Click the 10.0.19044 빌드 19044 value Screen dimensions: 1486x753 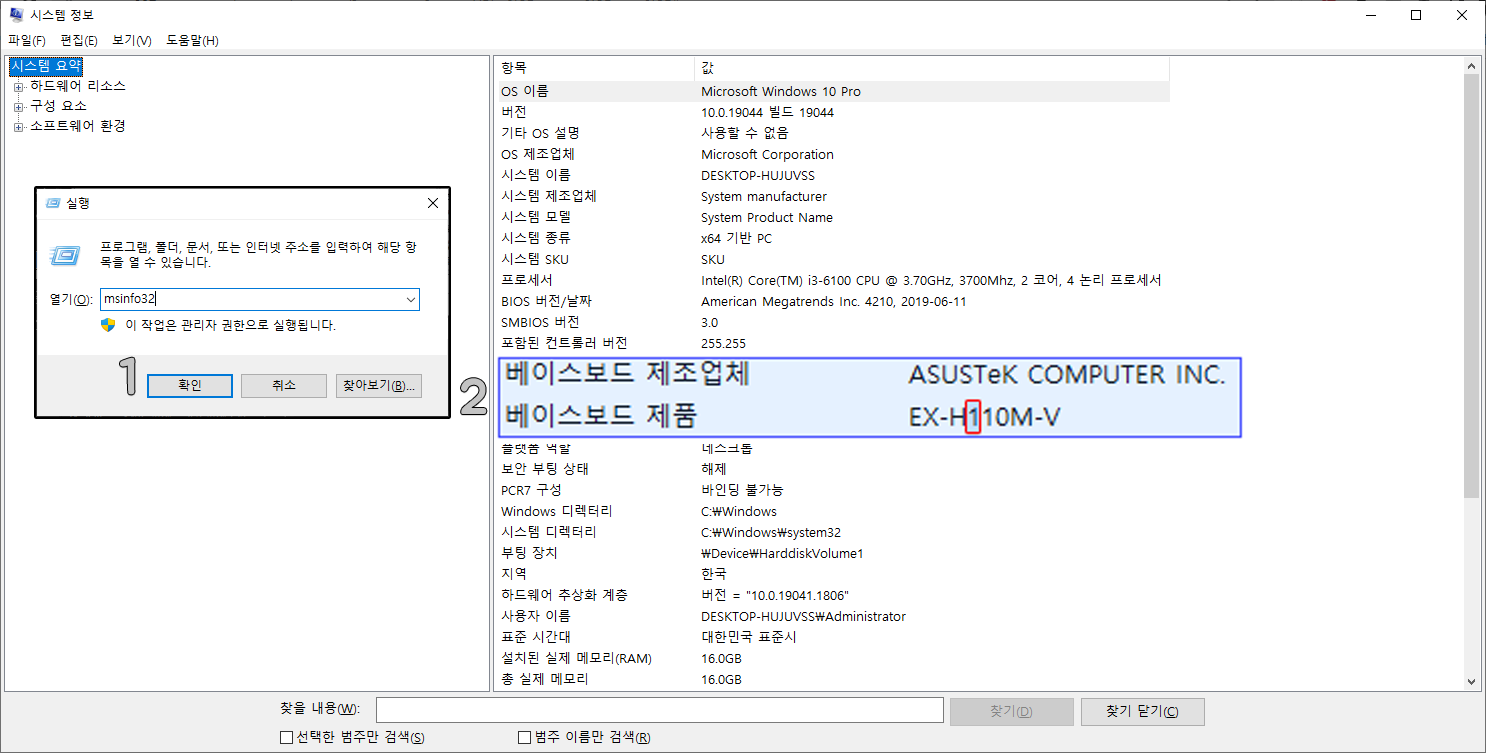[767, 112]
